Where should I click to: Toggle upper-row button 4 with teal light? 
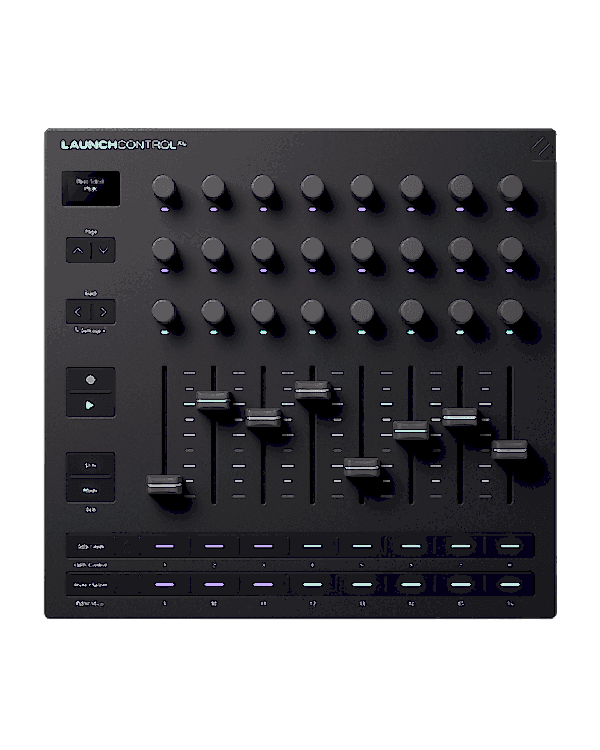(313, 546)
